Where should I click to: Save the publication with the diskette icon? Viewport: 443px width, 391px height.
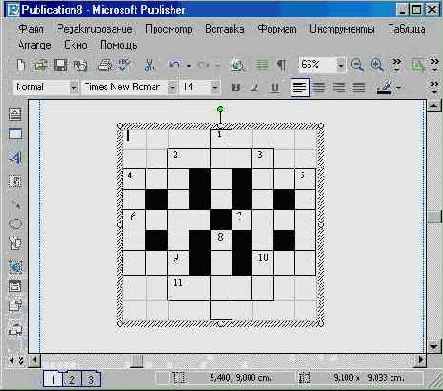click(61, 65)
